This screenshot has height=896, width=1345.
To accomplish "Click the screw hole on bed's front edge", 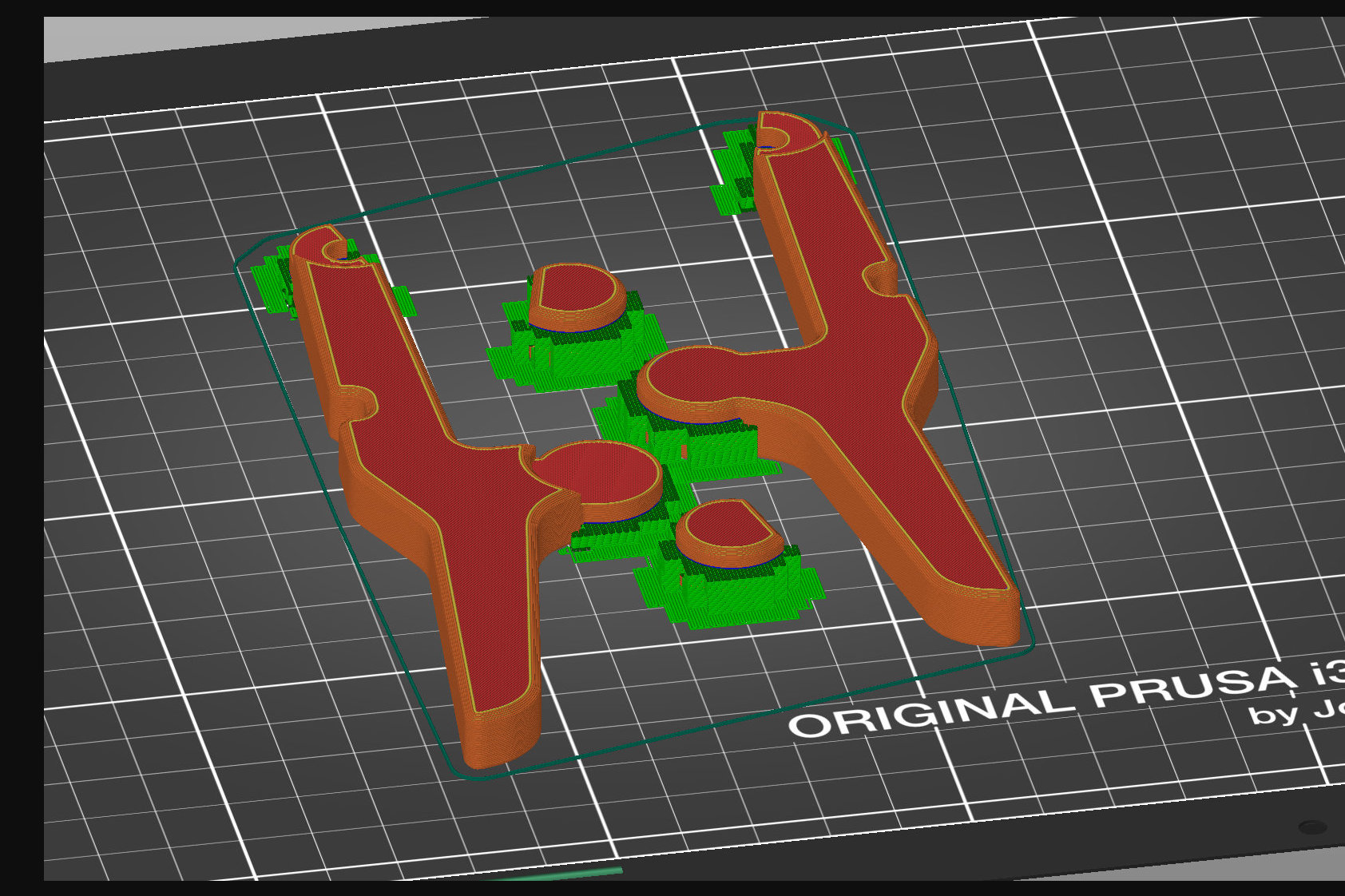I will click(1312, 827).
